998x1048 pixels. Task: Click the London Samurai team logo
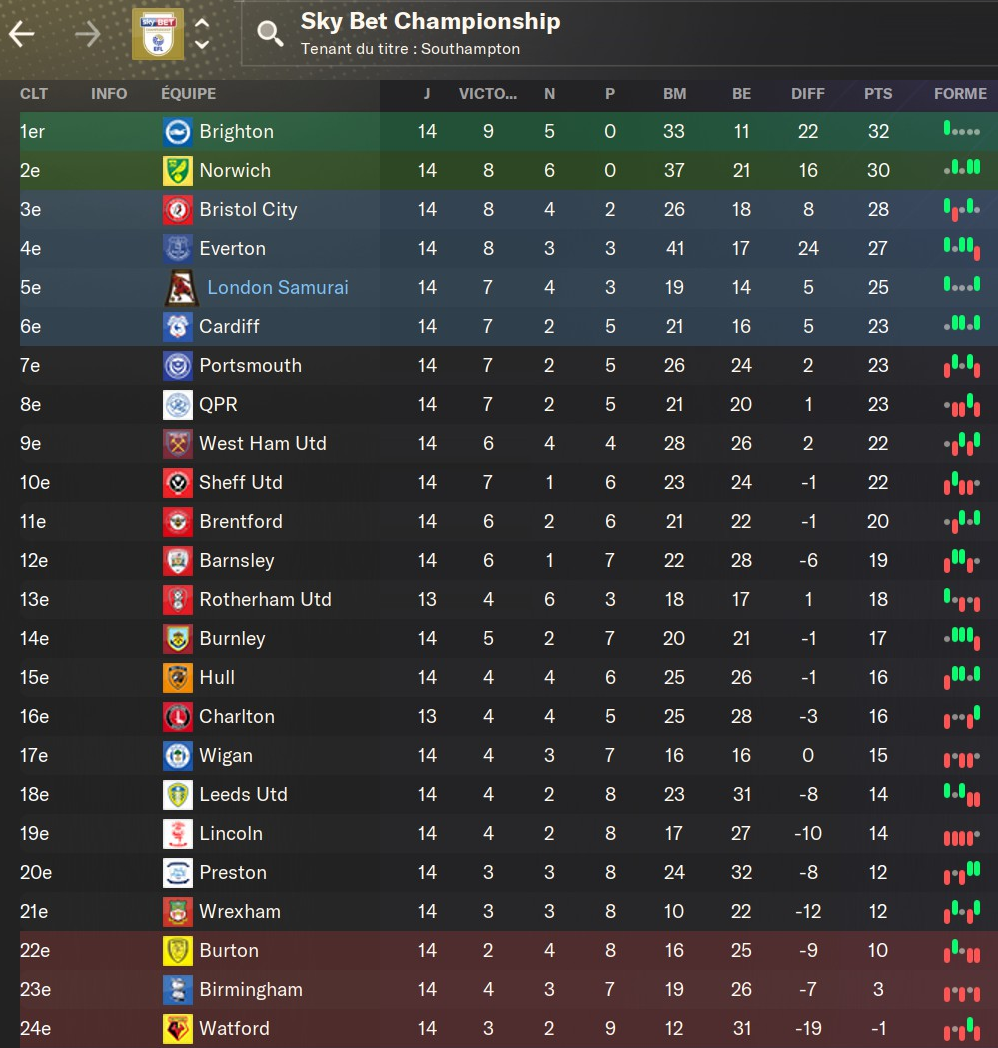(x=180, y=288)
